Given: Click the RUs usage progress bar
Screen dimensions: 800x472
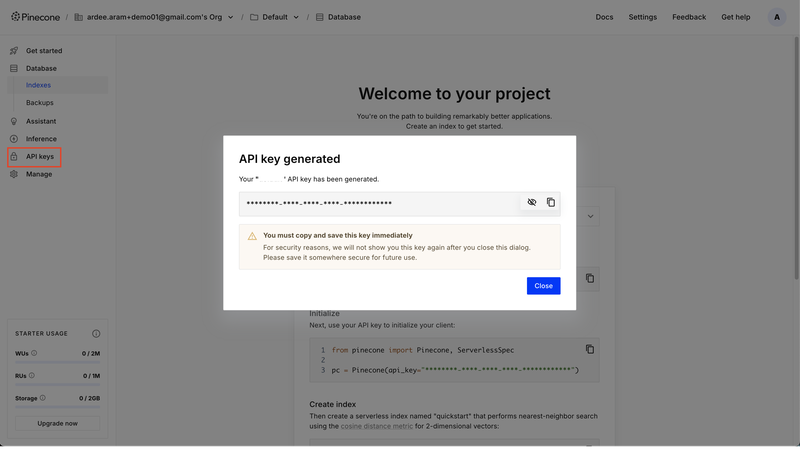Looking at the screenshot, I should pos(58,385).
